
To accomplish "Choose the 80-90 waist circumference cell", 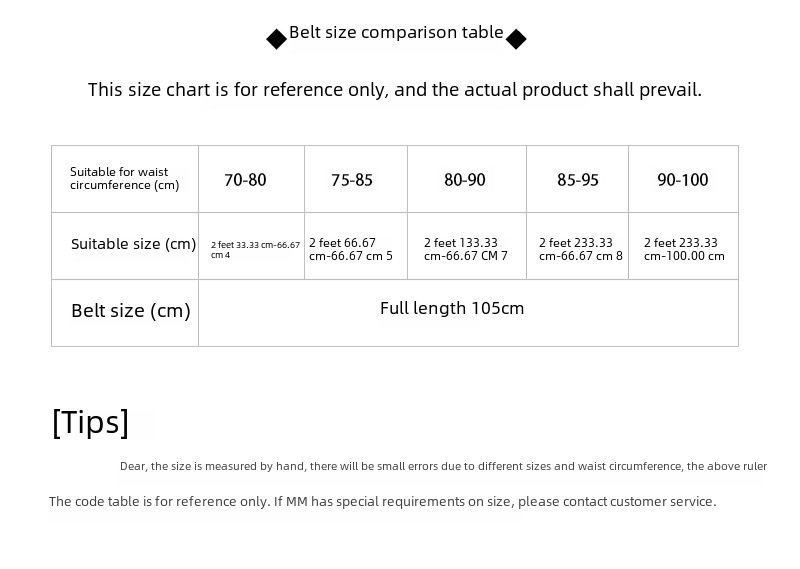I will click(465, 180).
